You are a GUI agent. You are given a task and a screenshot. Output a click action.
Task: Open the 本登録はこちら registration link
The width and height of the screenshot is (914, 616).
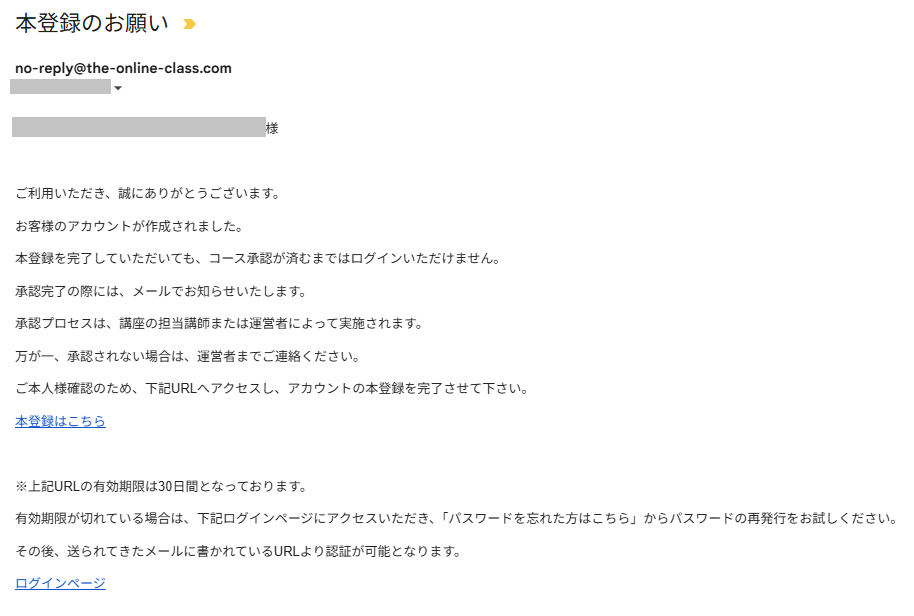tap(60, 421)
